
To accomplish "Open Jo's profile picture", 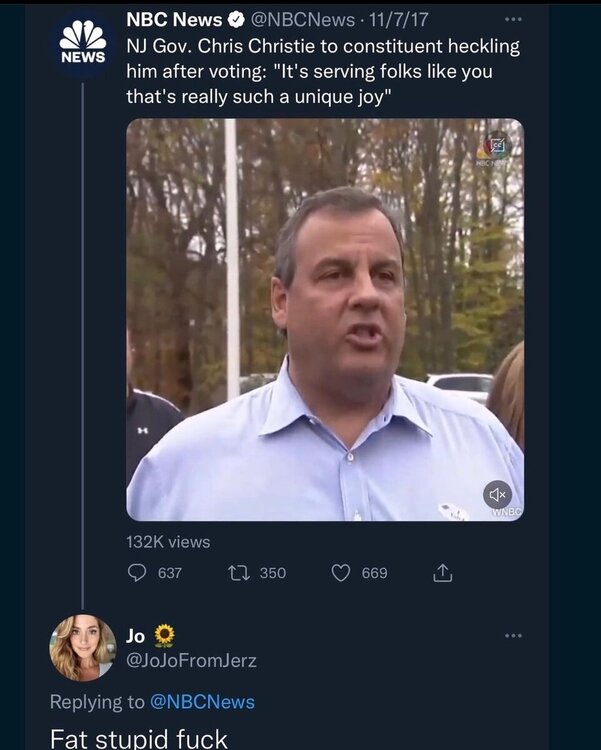I will (x=83, y=648).
